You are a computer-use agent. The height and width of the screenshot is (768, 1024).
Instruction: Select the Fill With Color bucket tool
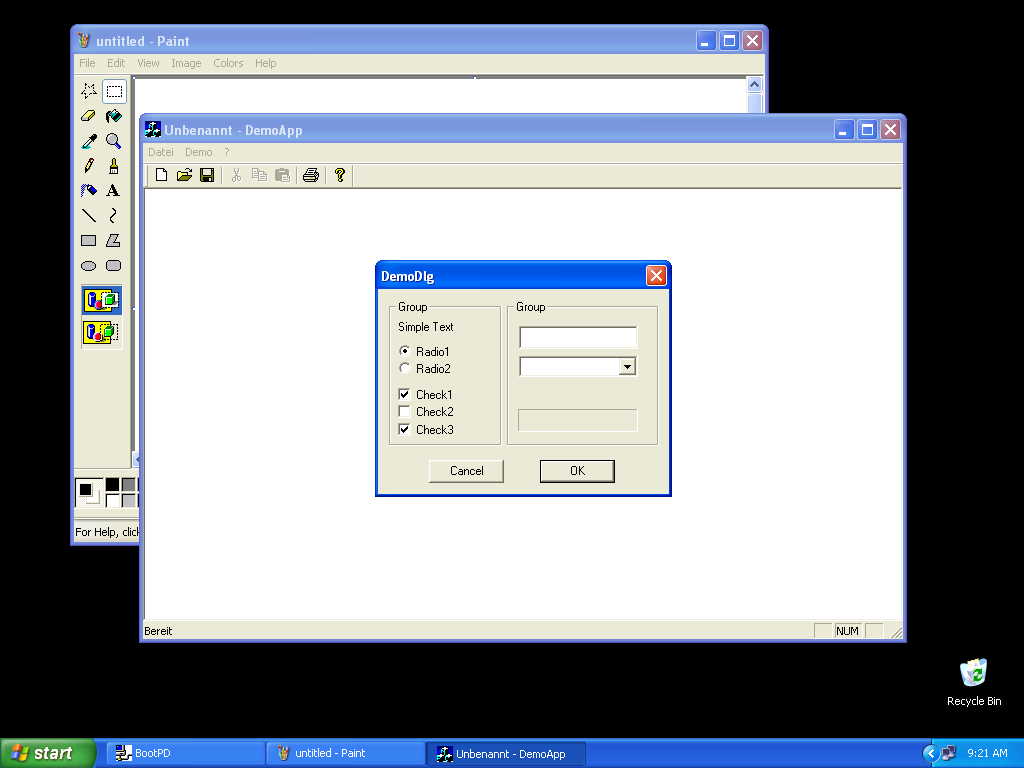tap(113, 116)
